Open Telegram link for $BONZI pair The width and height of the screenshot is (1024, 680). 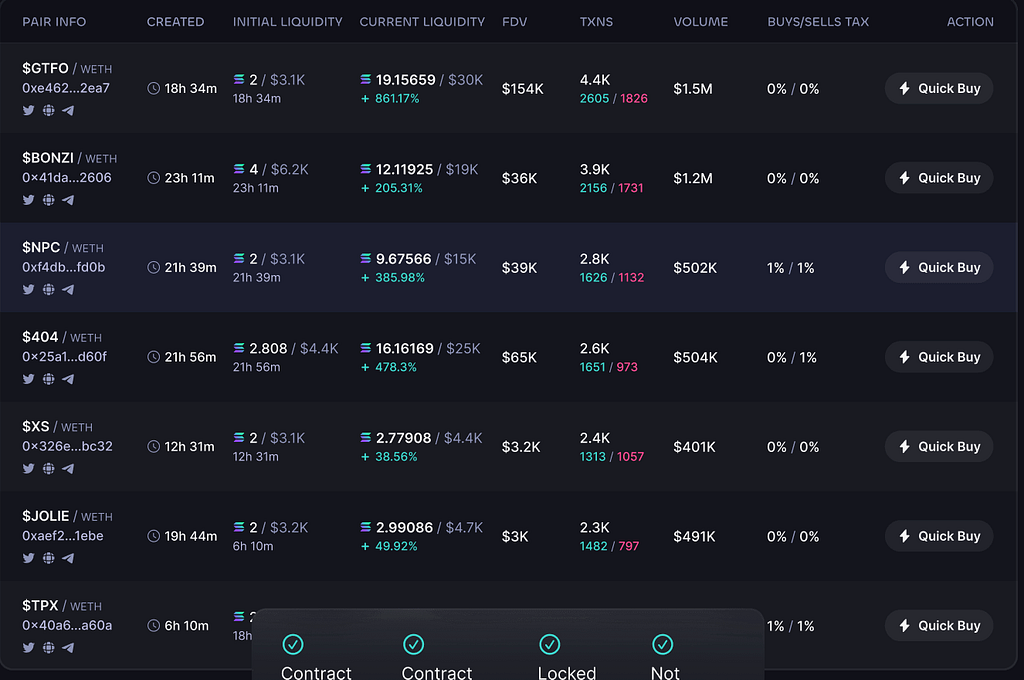coord(68,200)
